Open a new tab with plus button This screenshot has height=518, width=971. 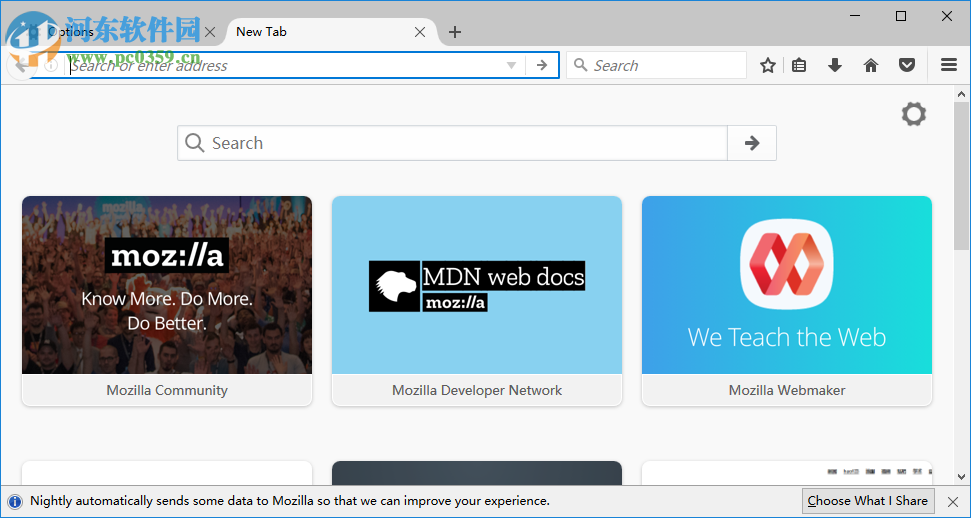point(455,32)
